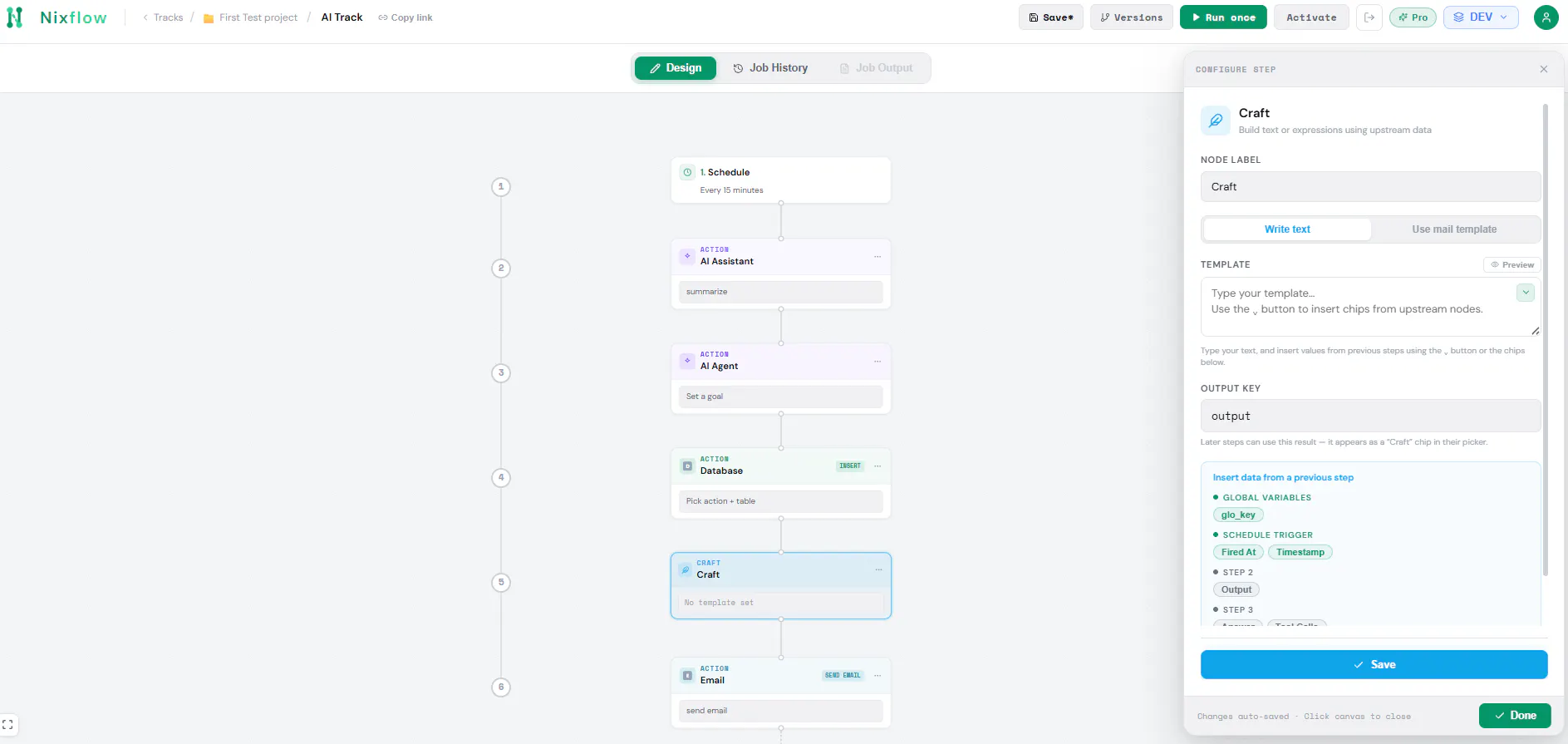Click the AI Assistant node icon
Viewport: 1568px width, 744px height.
[x=687, y=256]
